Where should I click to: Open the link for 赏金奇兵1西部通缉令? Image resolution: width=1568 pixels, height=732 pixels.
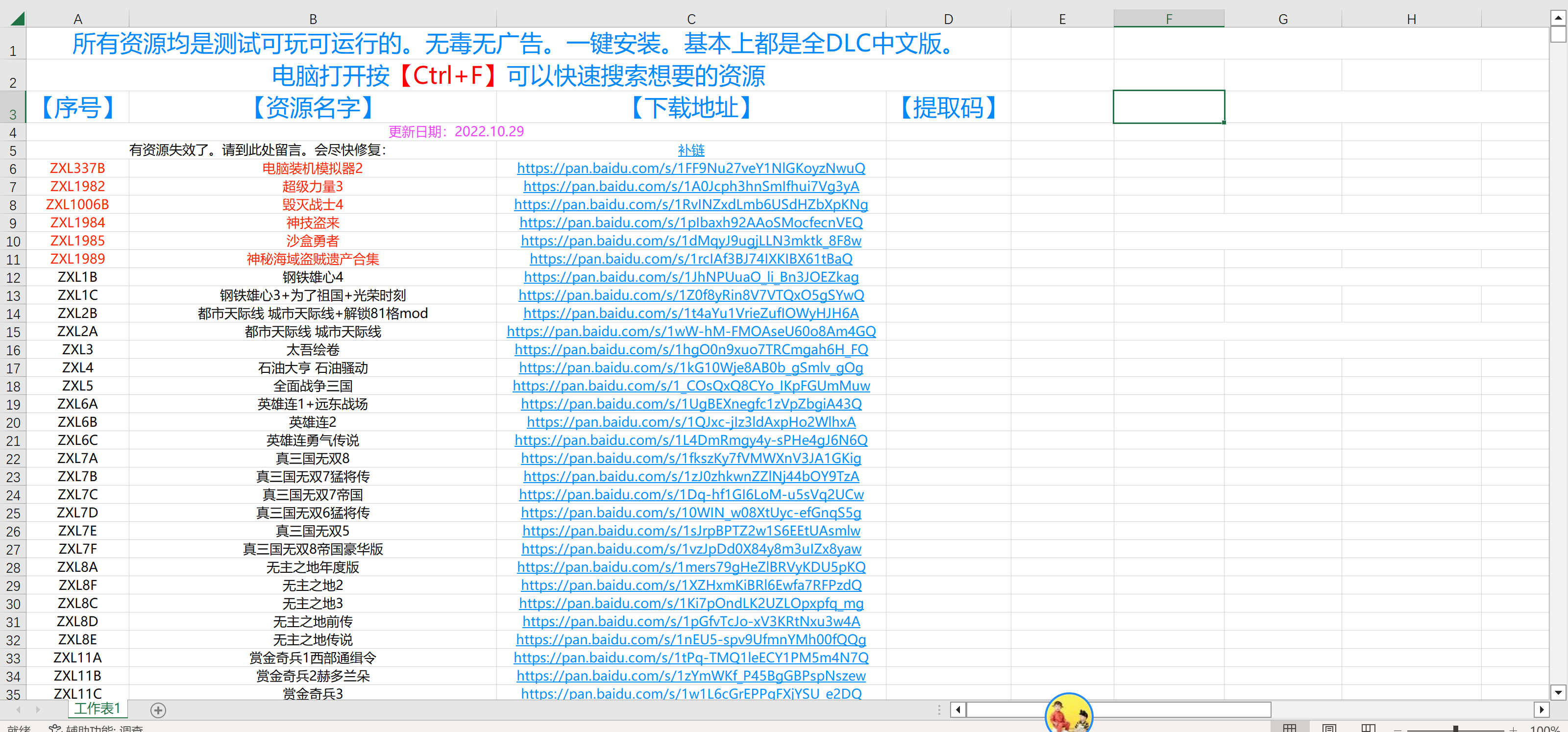click(x=691, y=658)
